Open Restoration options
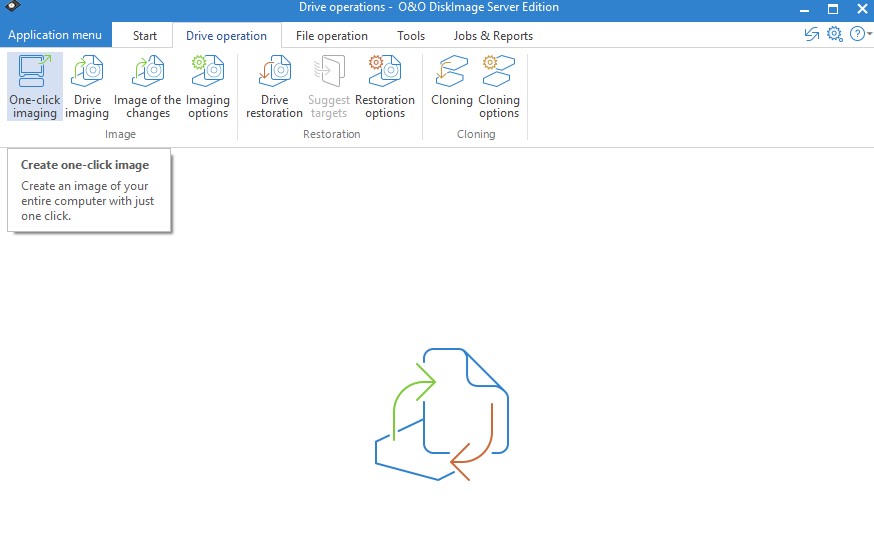 [385, 86]
